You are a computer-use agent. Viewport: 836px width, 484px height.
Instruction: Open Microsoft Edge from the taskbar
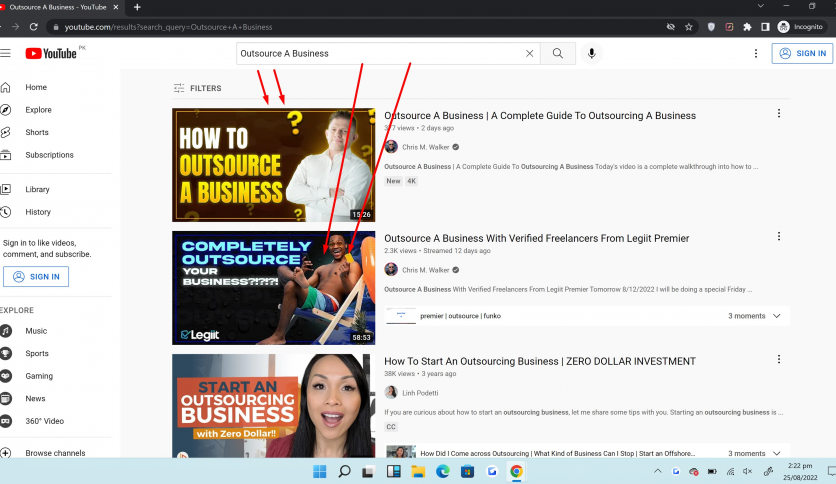443,471
